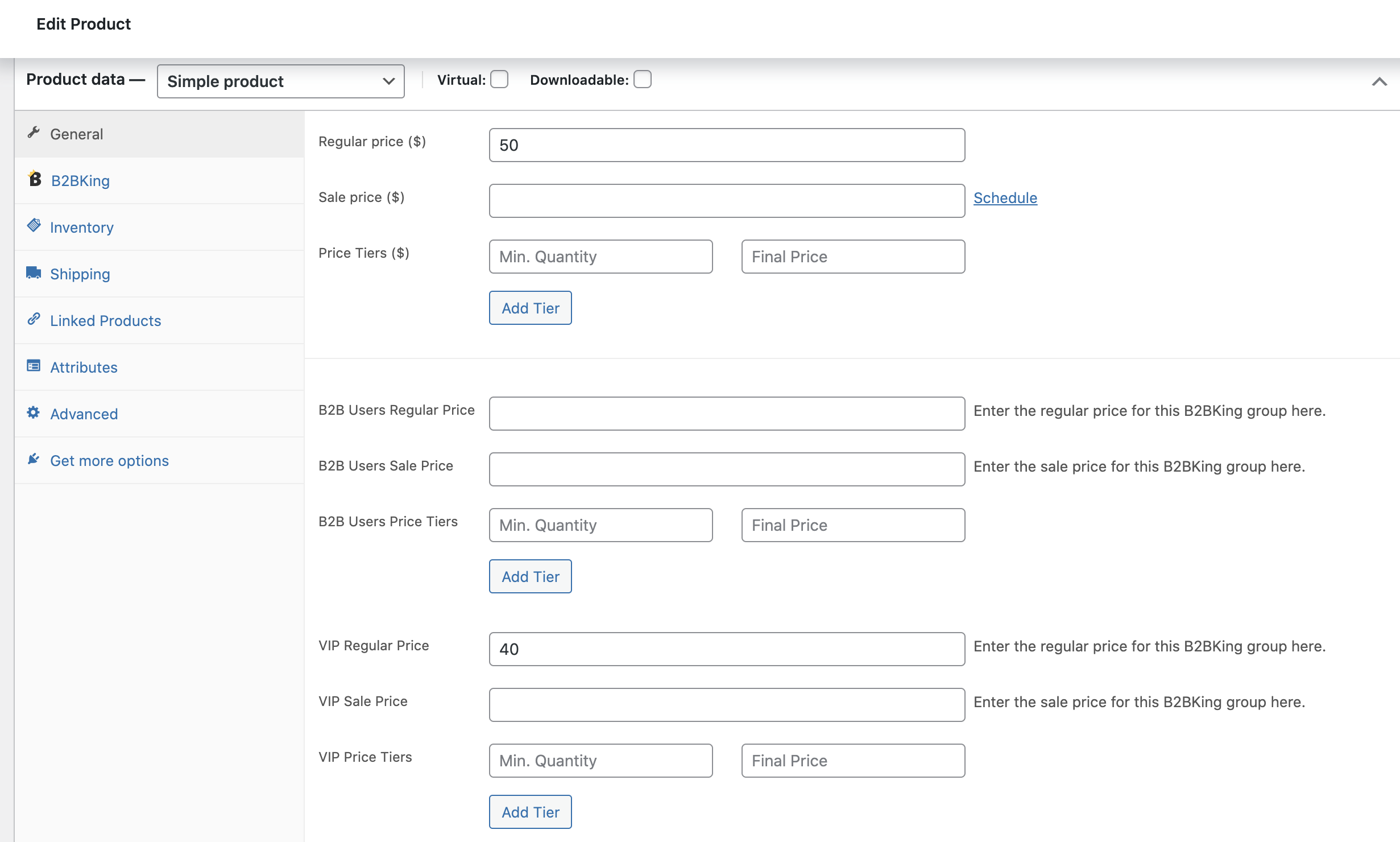This screenshot has width=1400, height=842.
Task: Focus the VIP Sale Price field
Action: click(727, 705)
